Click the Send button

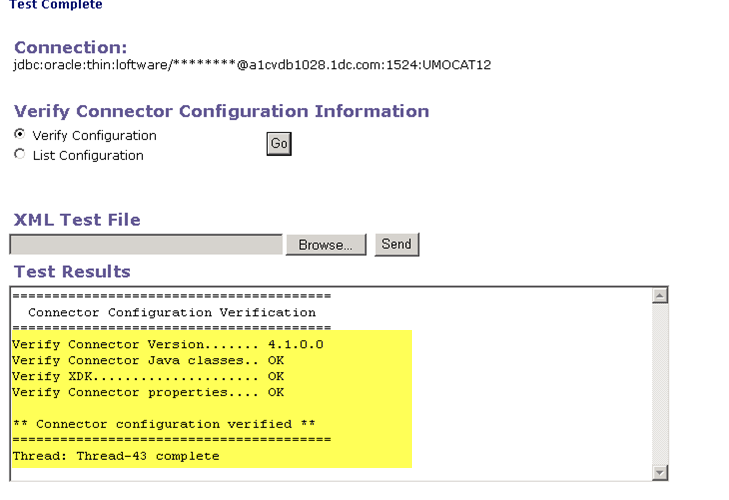pyautogui.click(x=397, y=244)
